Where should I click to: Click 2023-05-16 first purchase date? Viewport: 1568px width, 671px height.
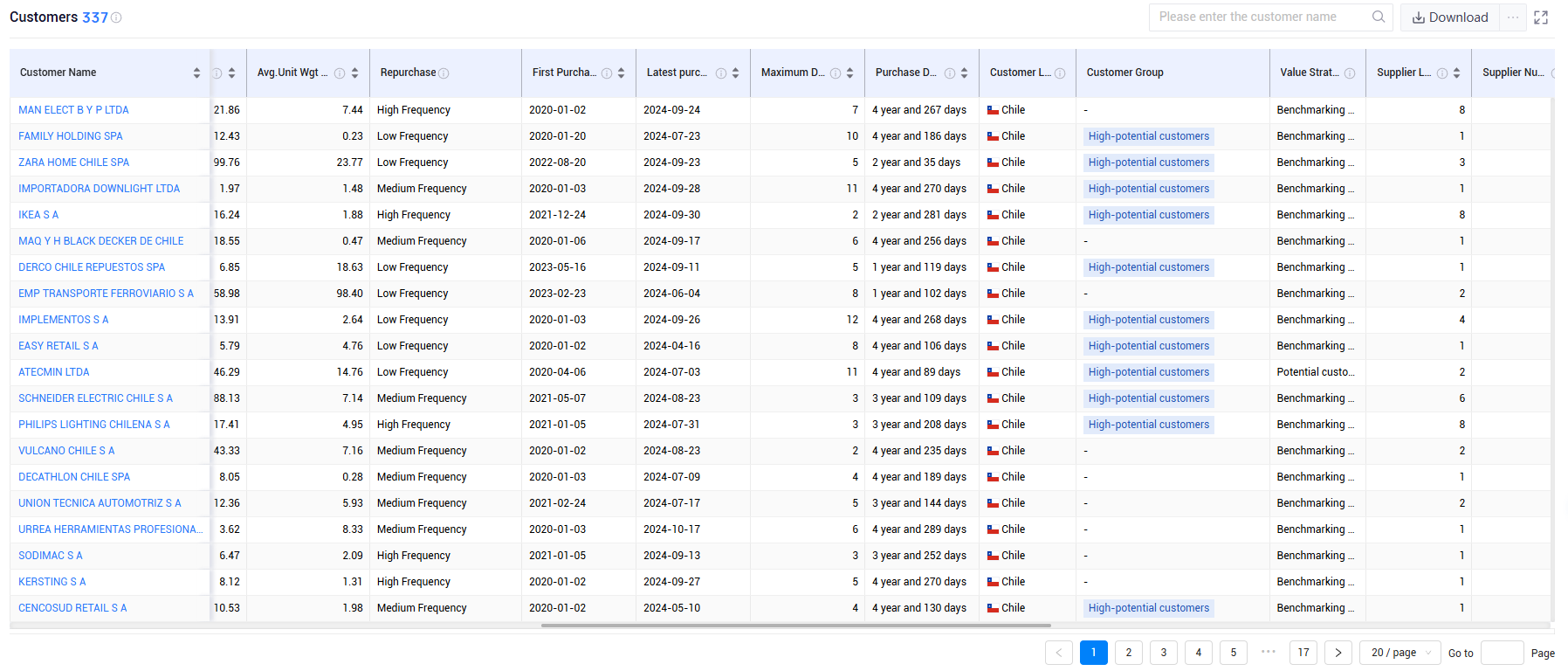pyautogui.click(x=558, y=267)
